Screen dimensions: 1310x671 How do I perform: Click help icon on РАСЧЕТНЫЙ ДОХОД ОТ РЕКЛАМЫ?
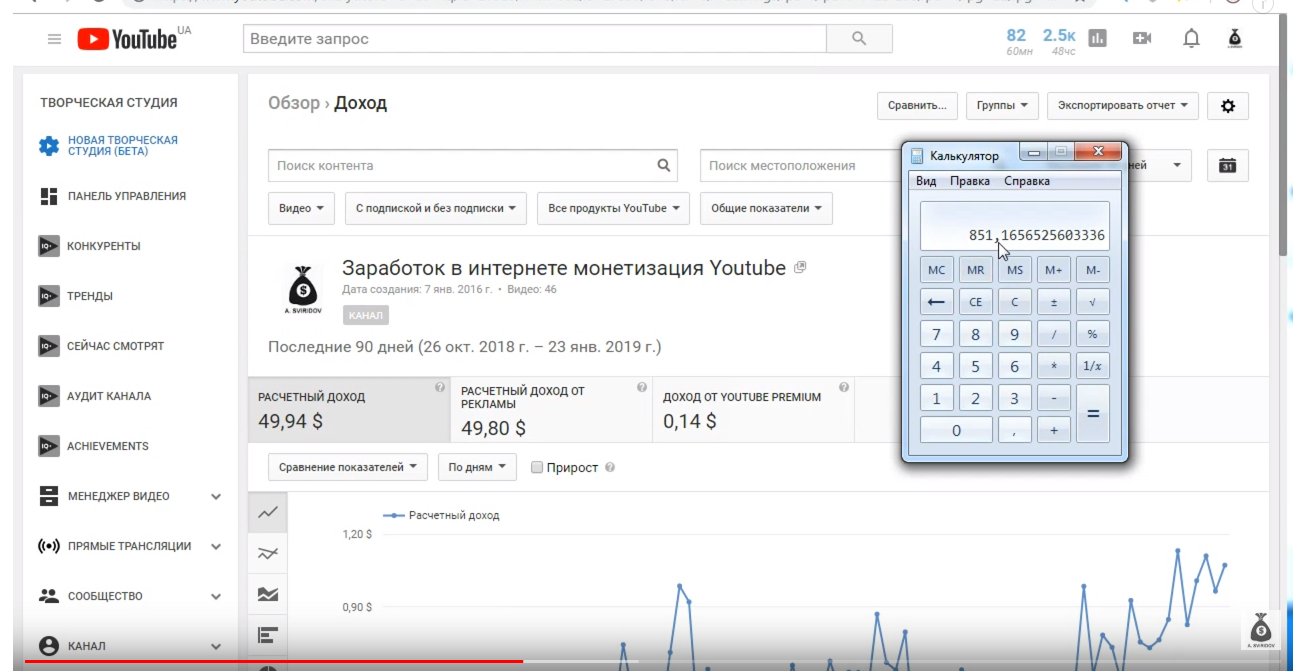pos(642,387)
